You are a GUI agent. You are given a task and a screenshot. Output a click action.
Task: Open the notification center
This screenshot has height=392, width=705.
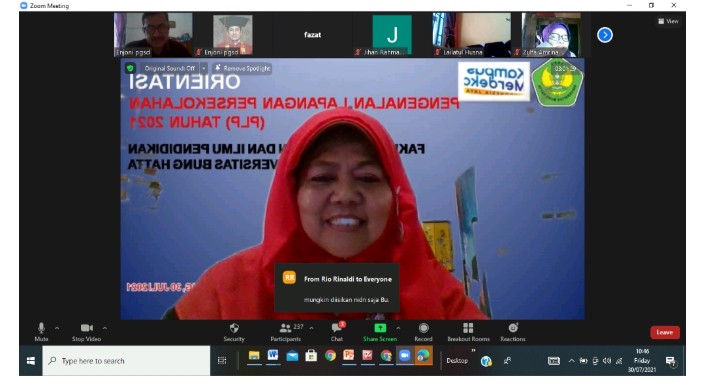670,361
